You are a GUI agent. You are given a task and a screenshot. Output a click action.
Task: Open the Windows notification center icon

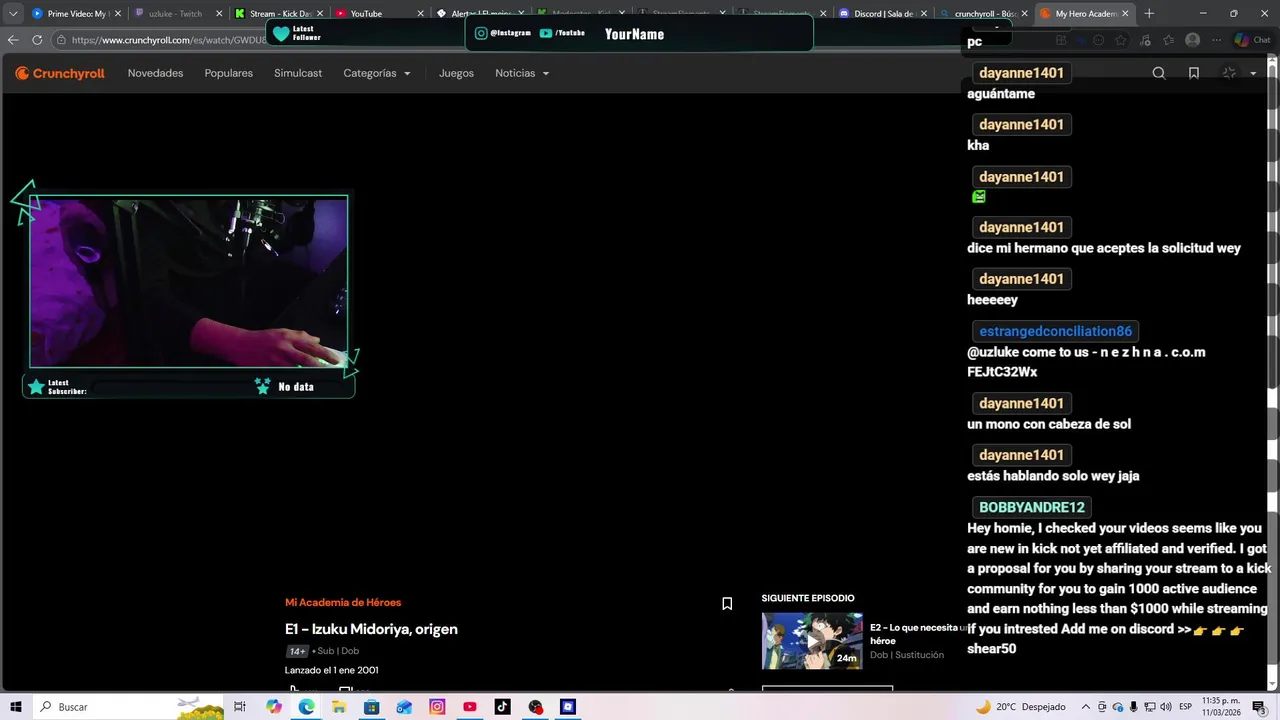point(1259,707)
